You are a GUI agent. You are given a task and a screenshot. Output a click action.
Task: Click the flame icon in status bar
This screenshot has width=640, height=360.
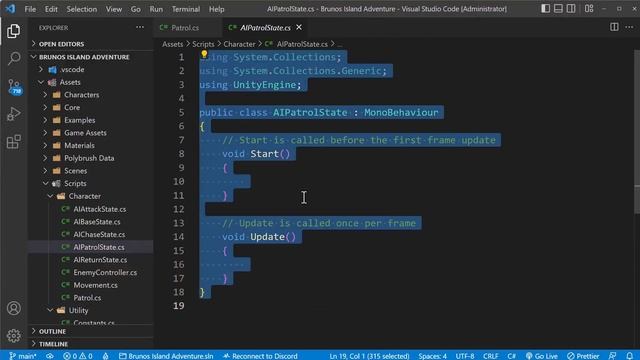pyautogui.click(x=105, y=356)
